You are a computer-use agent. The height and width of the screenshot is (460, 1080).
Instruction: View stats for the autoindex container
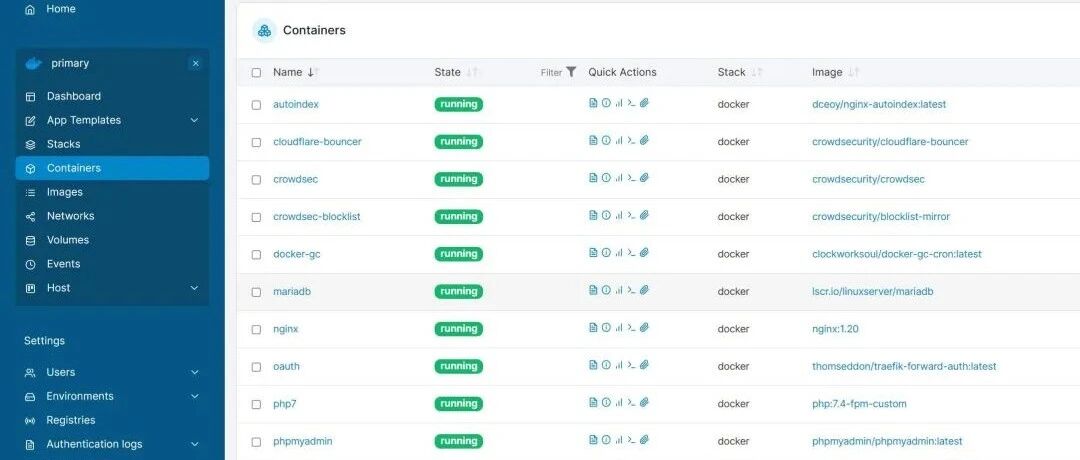(619, 103)
